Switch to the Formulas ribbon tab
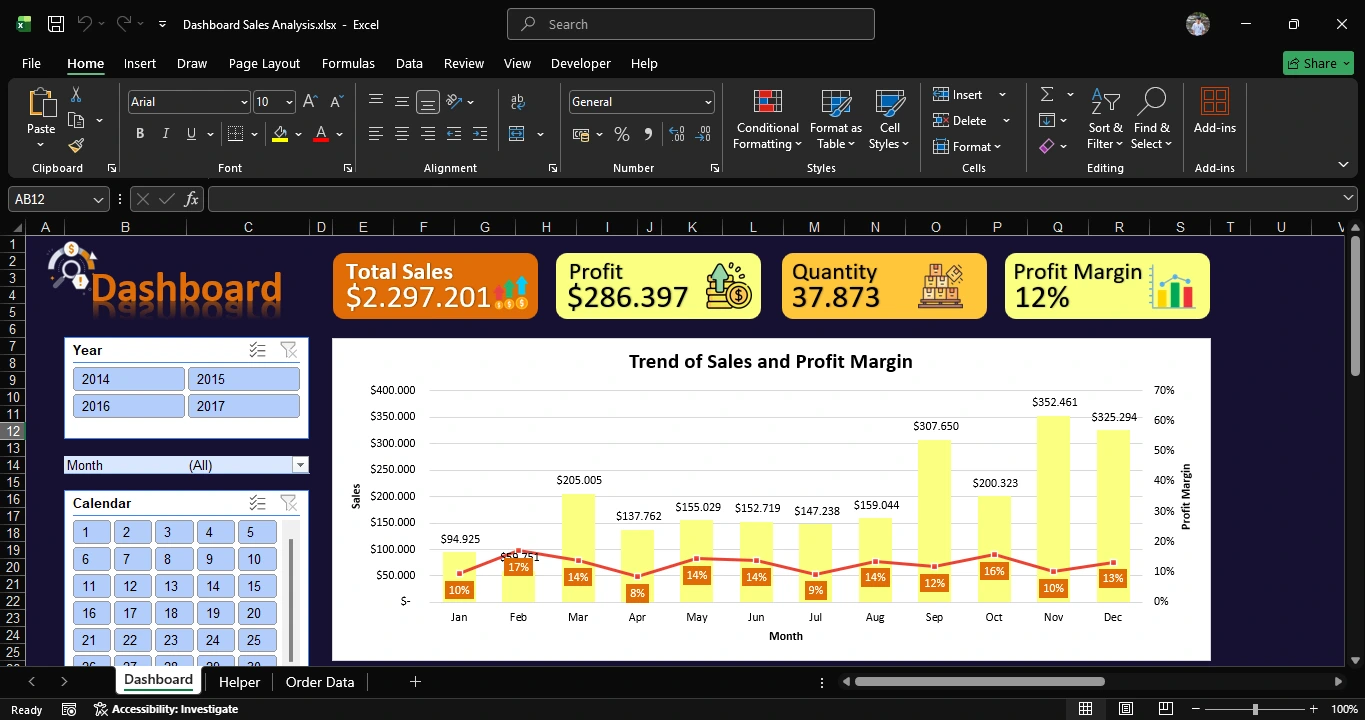This screenshot has width=1365, height=720. (348, 63)
